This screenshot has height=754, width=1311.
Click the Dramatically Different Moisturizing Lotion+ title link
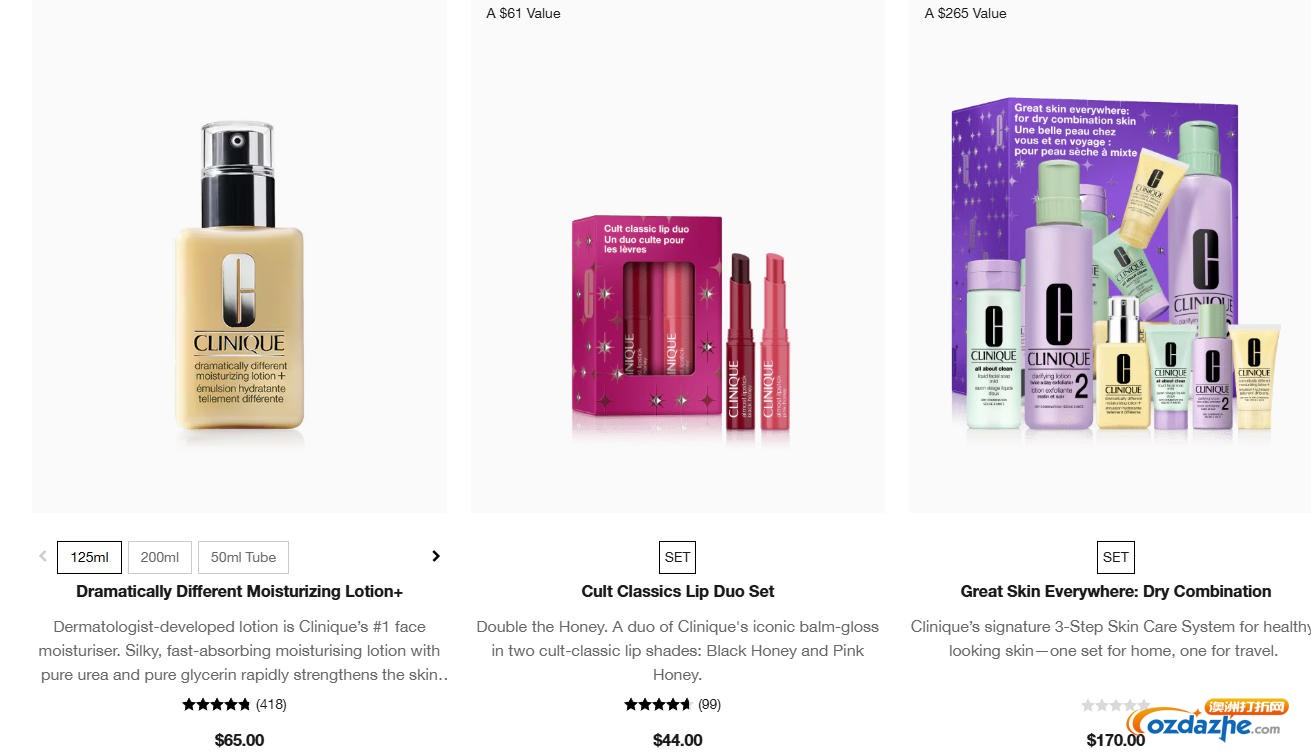click(x=240, y=591)
